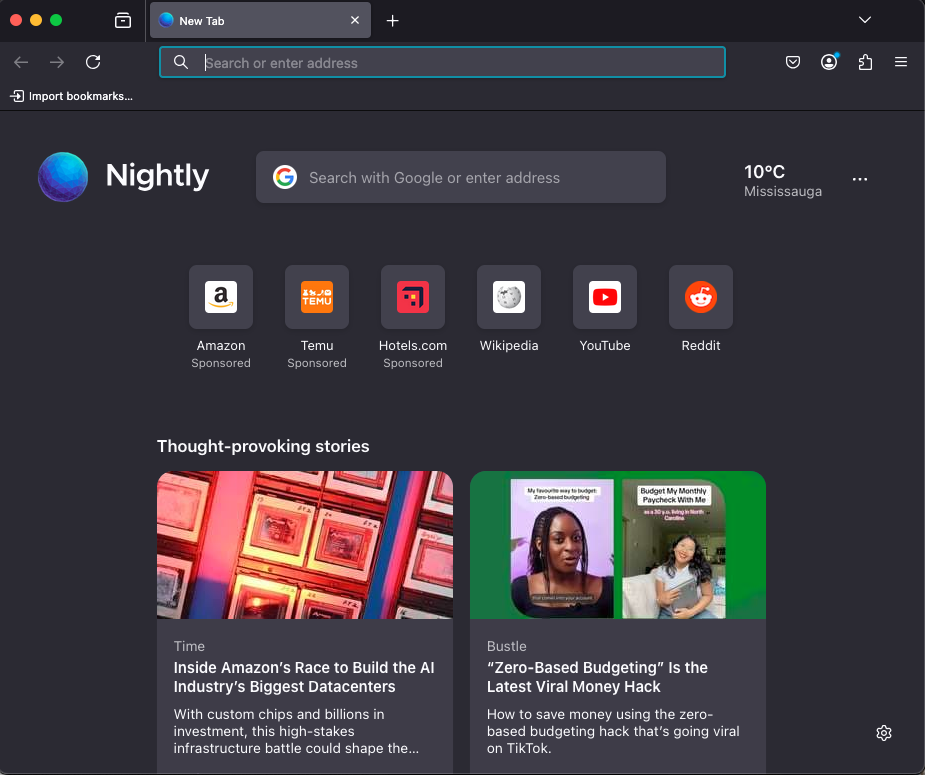Click headline Inside Amazon's Race to Build
Image resolution: width=925 pixels, height=775 pixels.
coord(304,677)
